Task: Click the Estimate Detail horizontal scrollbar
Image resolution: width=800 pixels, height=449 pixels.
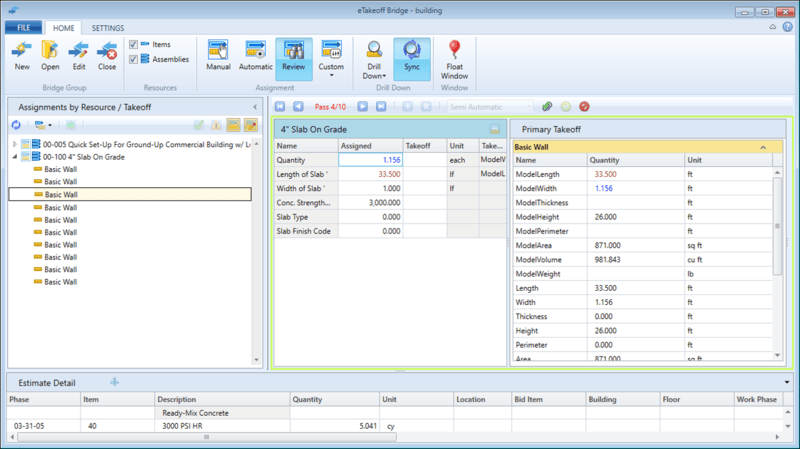Action: (207, 437)
